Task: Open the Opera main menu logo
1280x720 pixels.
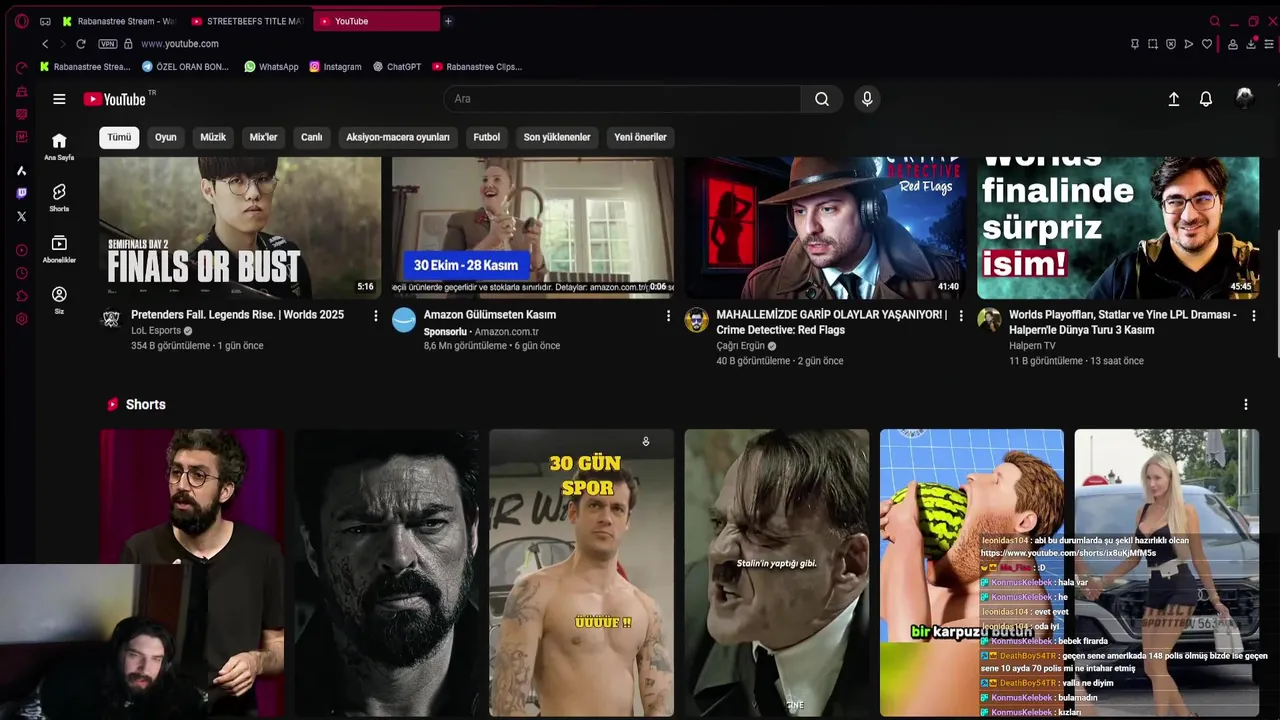Action: (22, 21)
